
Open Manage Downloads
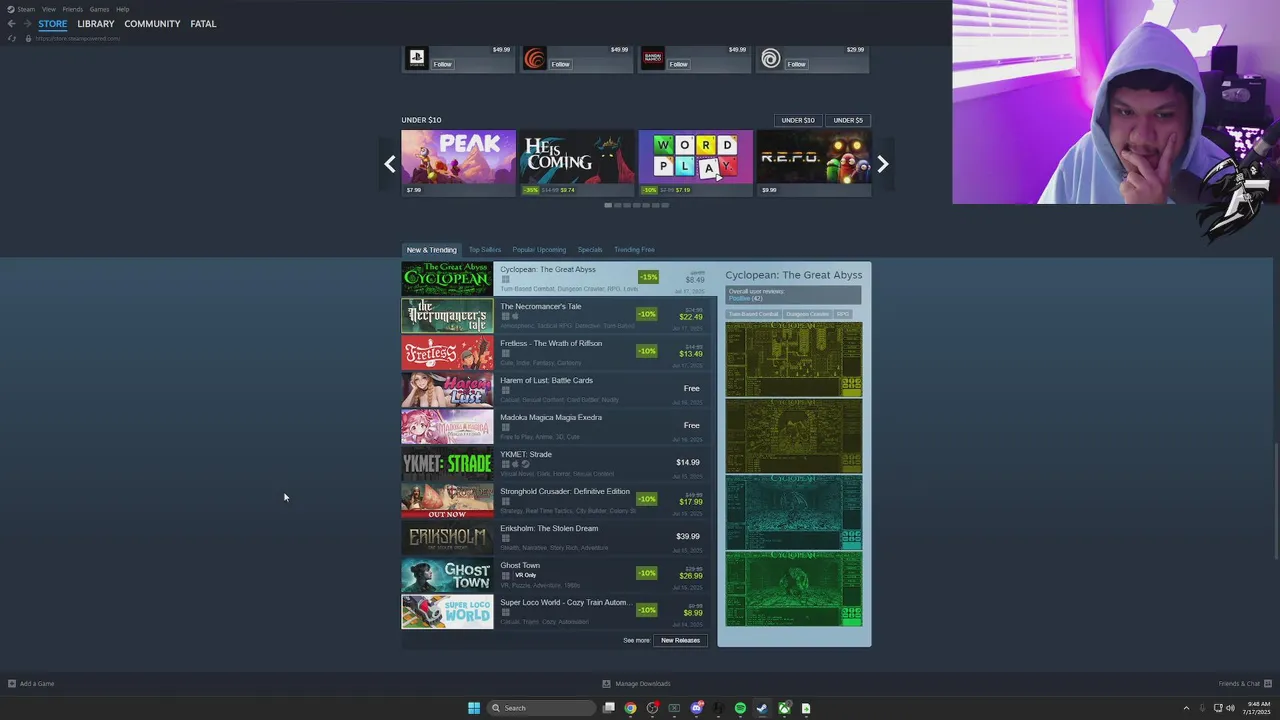click(636, 684)
